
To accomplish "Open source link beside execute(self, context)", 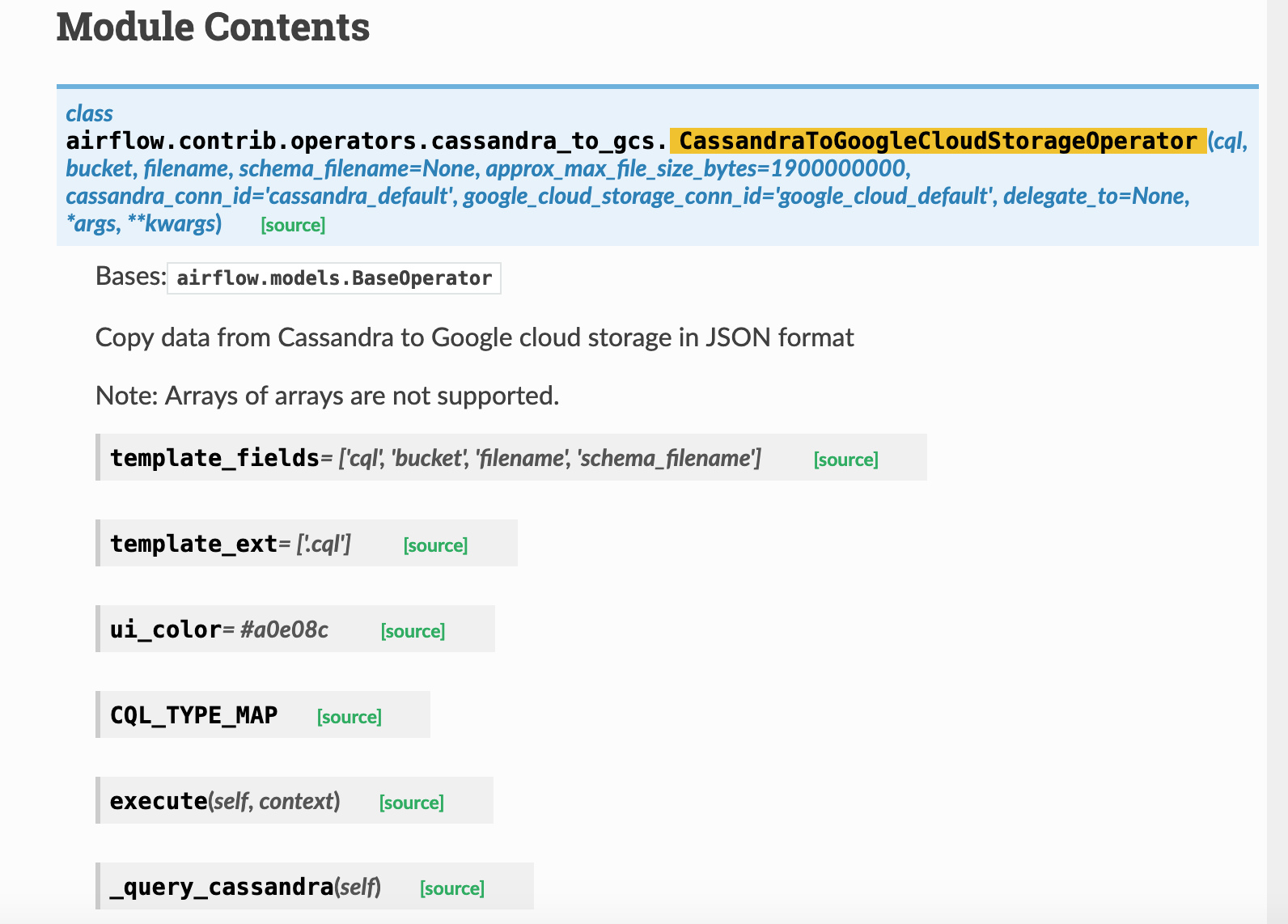I will click(411, 803).
